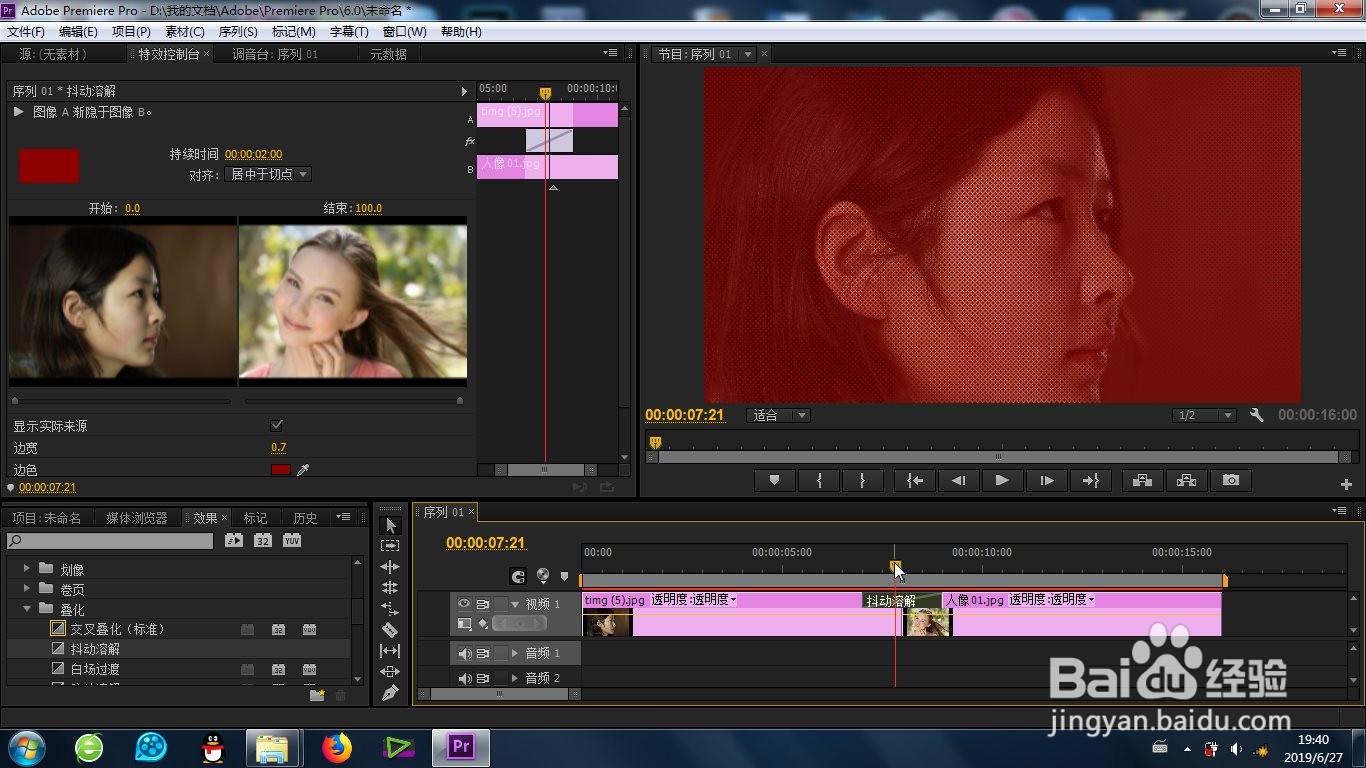
Task: Toggle track lock box for 音频 1
Action: [501, 654]
